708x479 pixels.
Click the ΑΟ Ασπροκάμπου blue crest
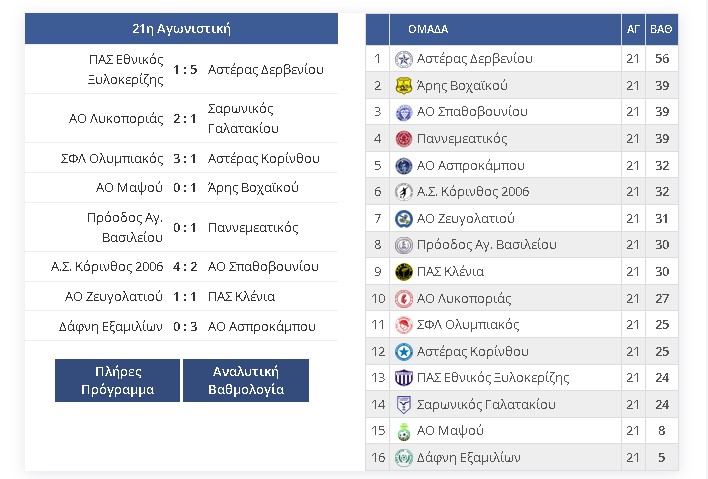point(404,166)
